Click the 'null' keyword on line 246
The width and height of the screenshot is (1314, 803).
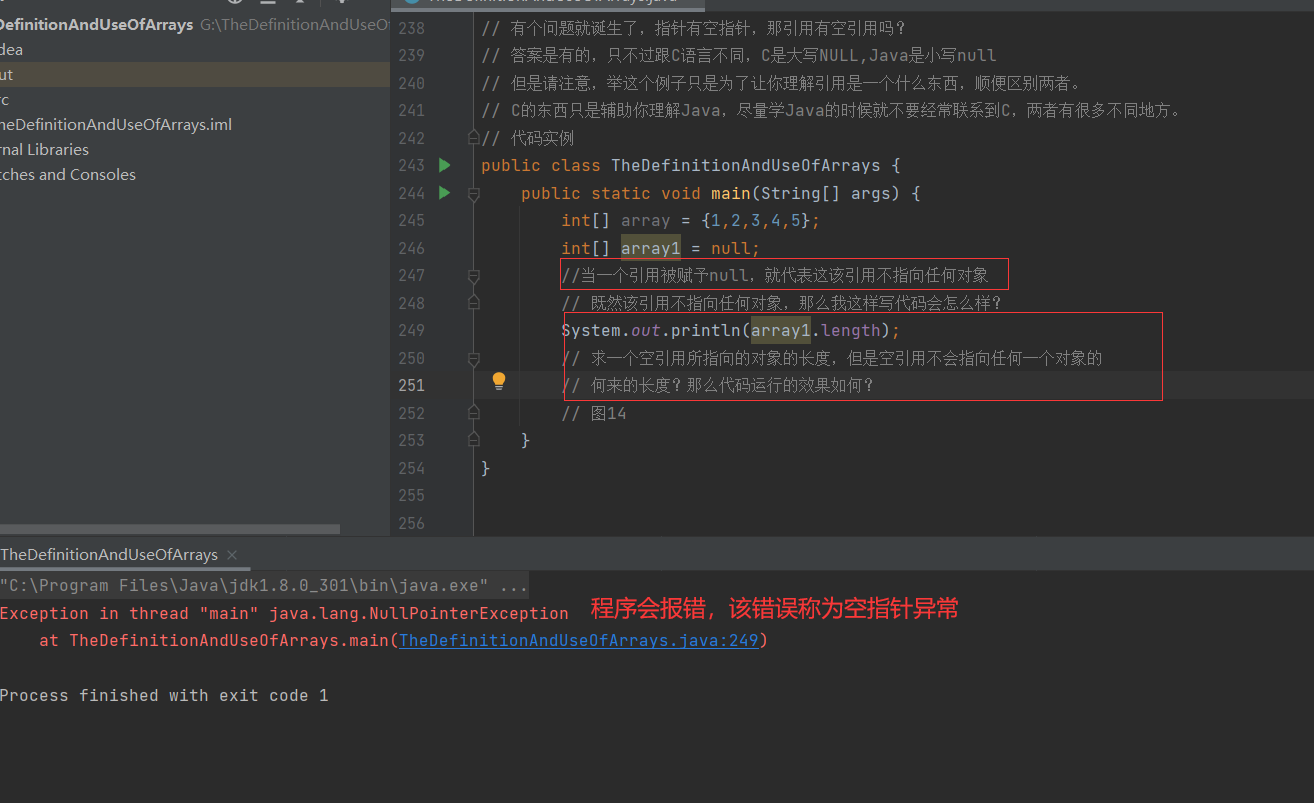pyautogui.click(x=731, y=248)
